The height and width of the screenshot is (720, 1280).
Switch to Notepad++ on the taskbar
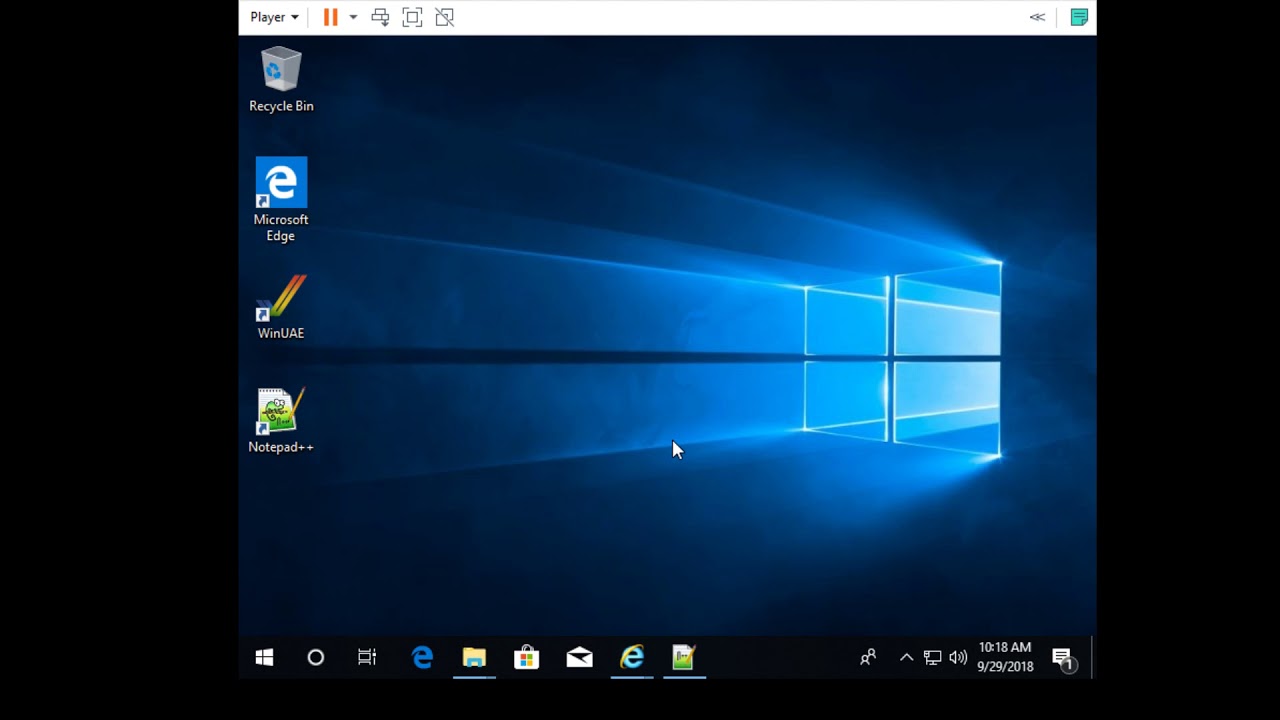(x=684, y=657)
